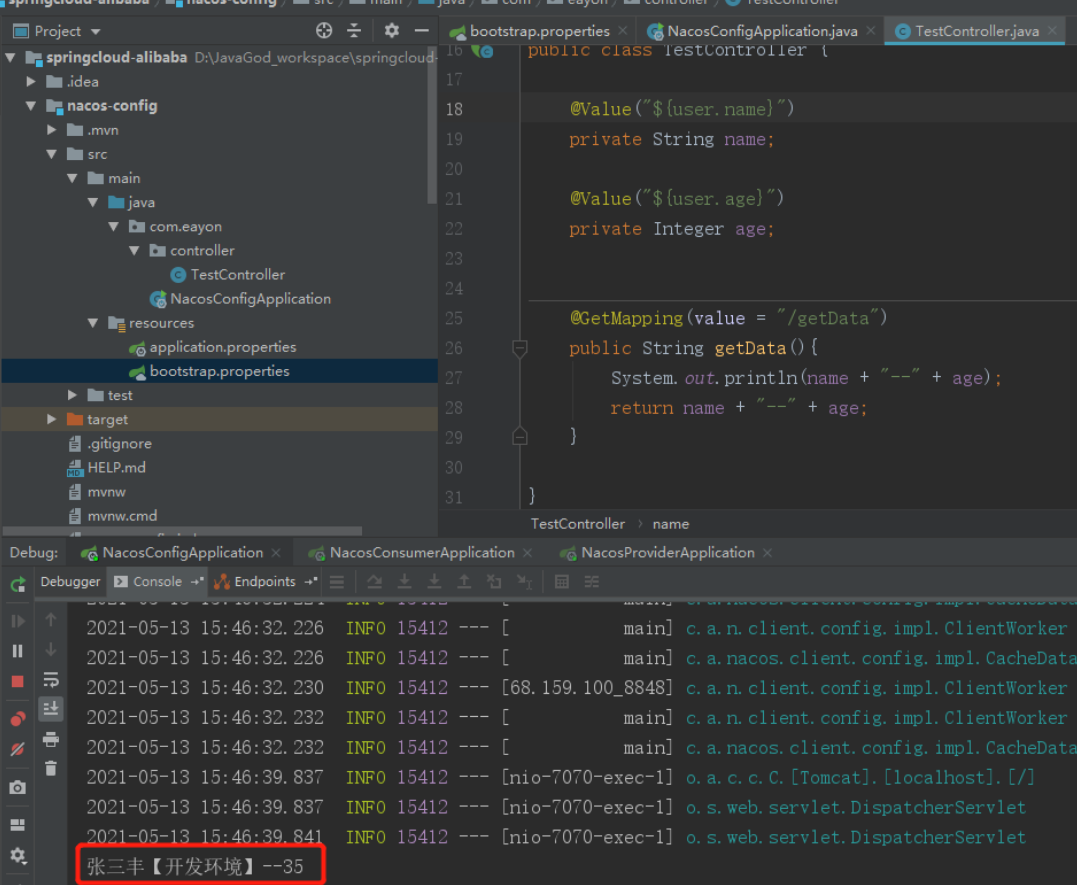
Task: Expand the target folder
Action: (x=52, y=419)
